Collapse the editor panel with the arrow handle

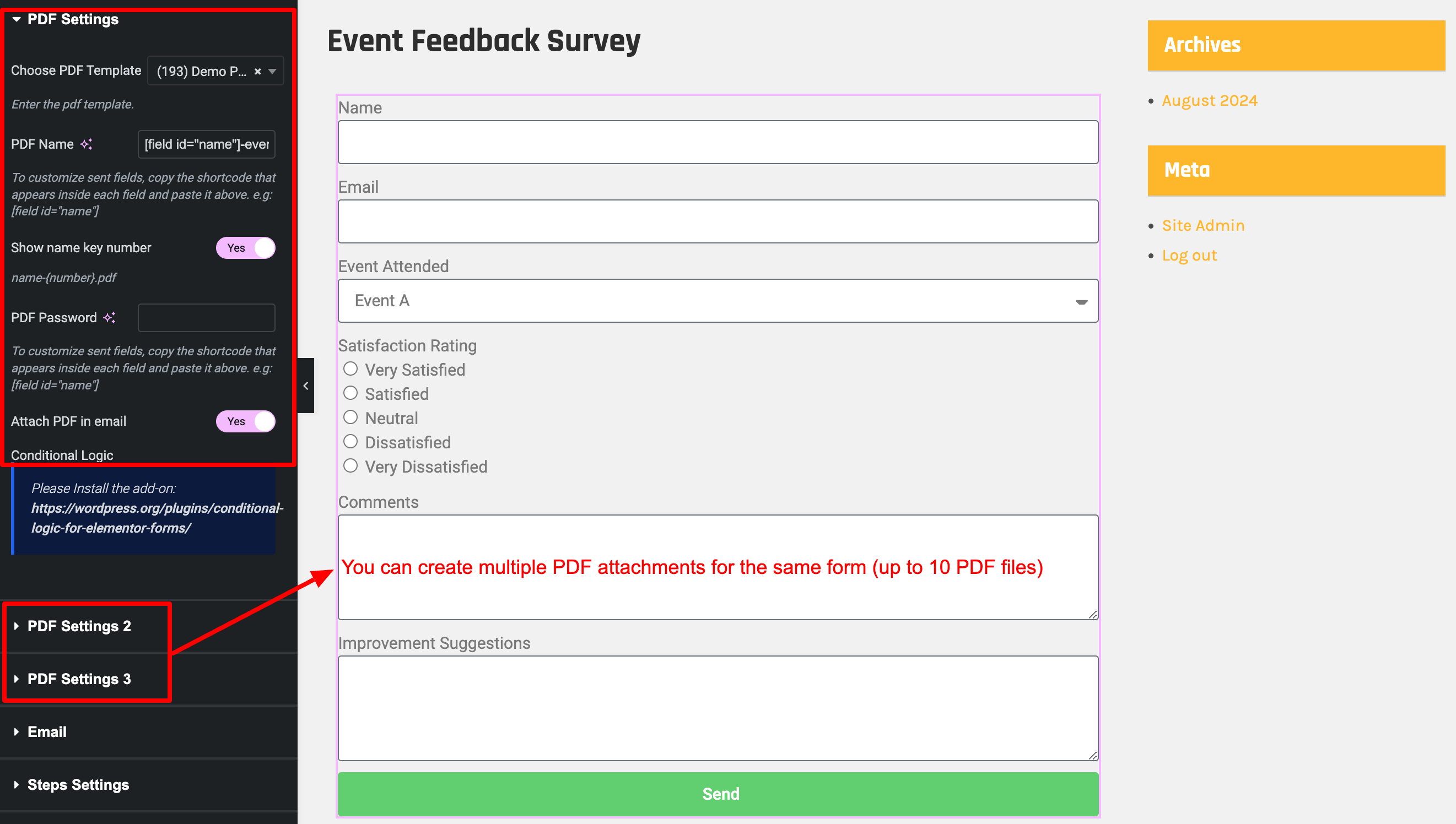point(306,386)
